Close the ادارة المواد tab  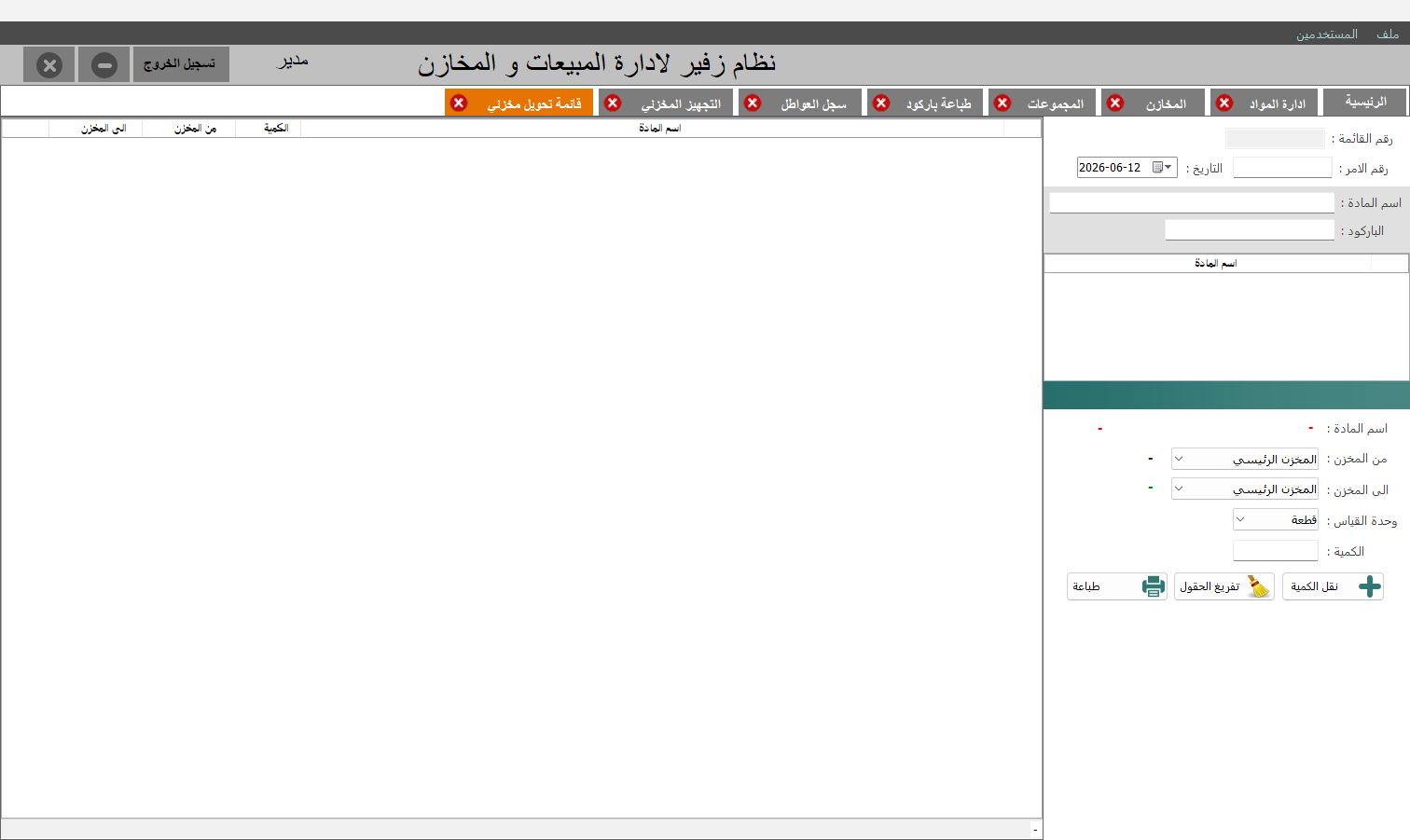click(1224, 103)
